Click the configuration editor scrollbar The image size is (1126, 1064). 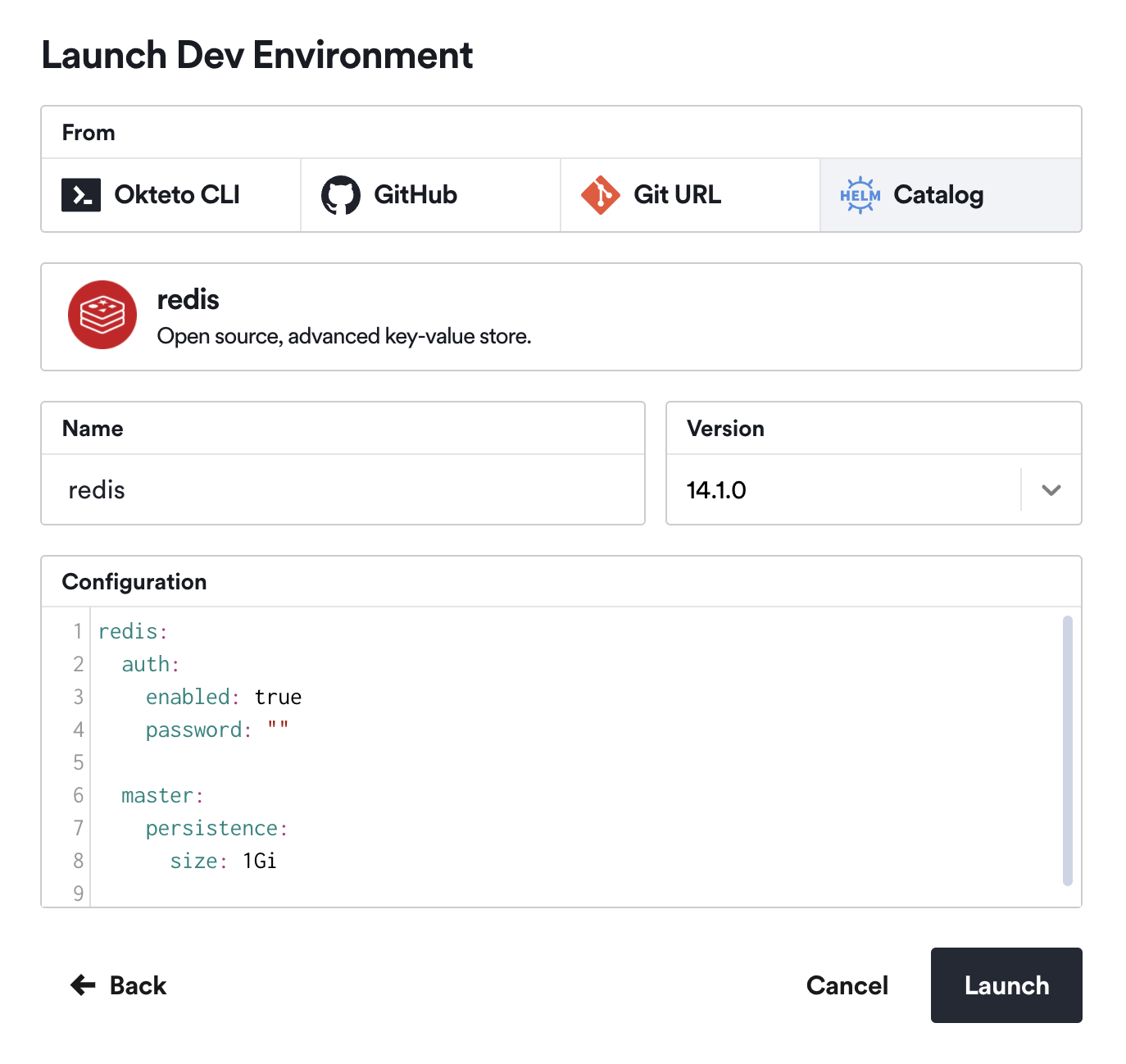click(1068, 751)
